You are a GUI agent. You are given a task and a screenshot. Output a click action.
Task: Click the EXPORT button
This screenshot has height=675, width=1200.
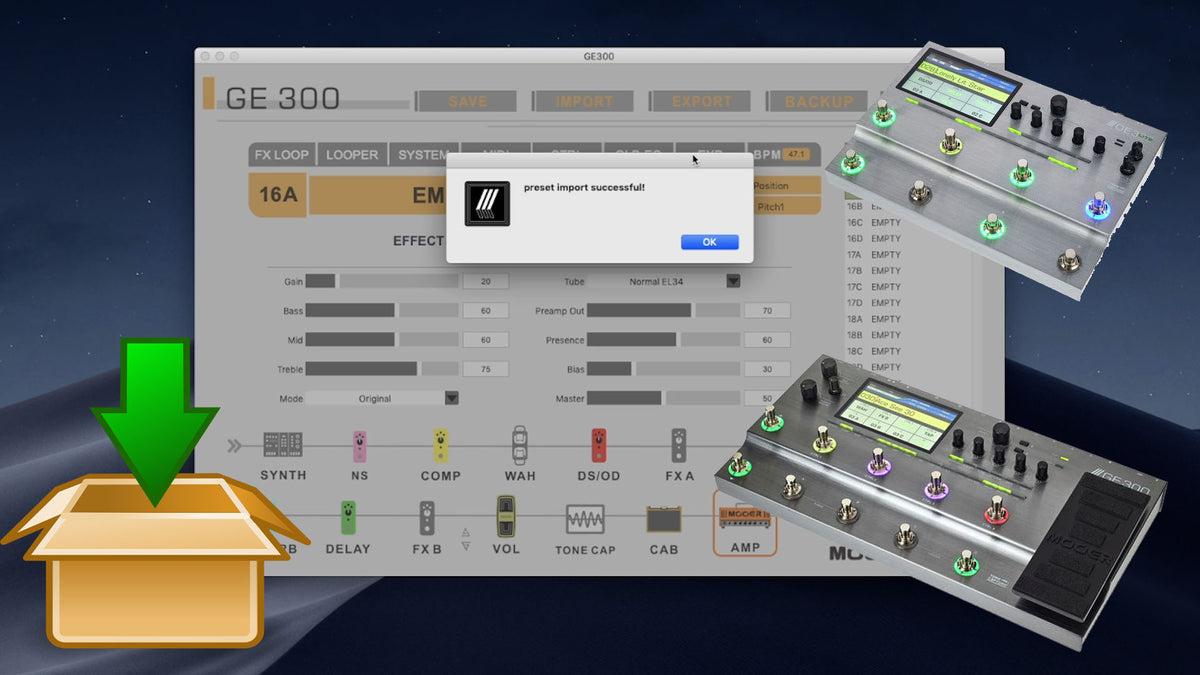[x=702, y=101]
